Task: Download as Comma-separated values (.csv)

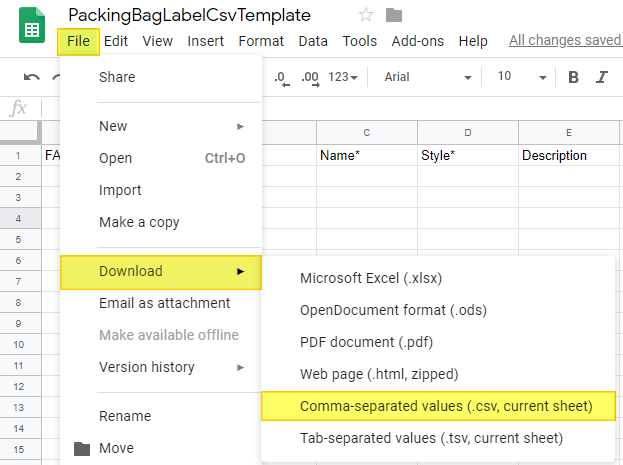Action: tap(438, 406)
